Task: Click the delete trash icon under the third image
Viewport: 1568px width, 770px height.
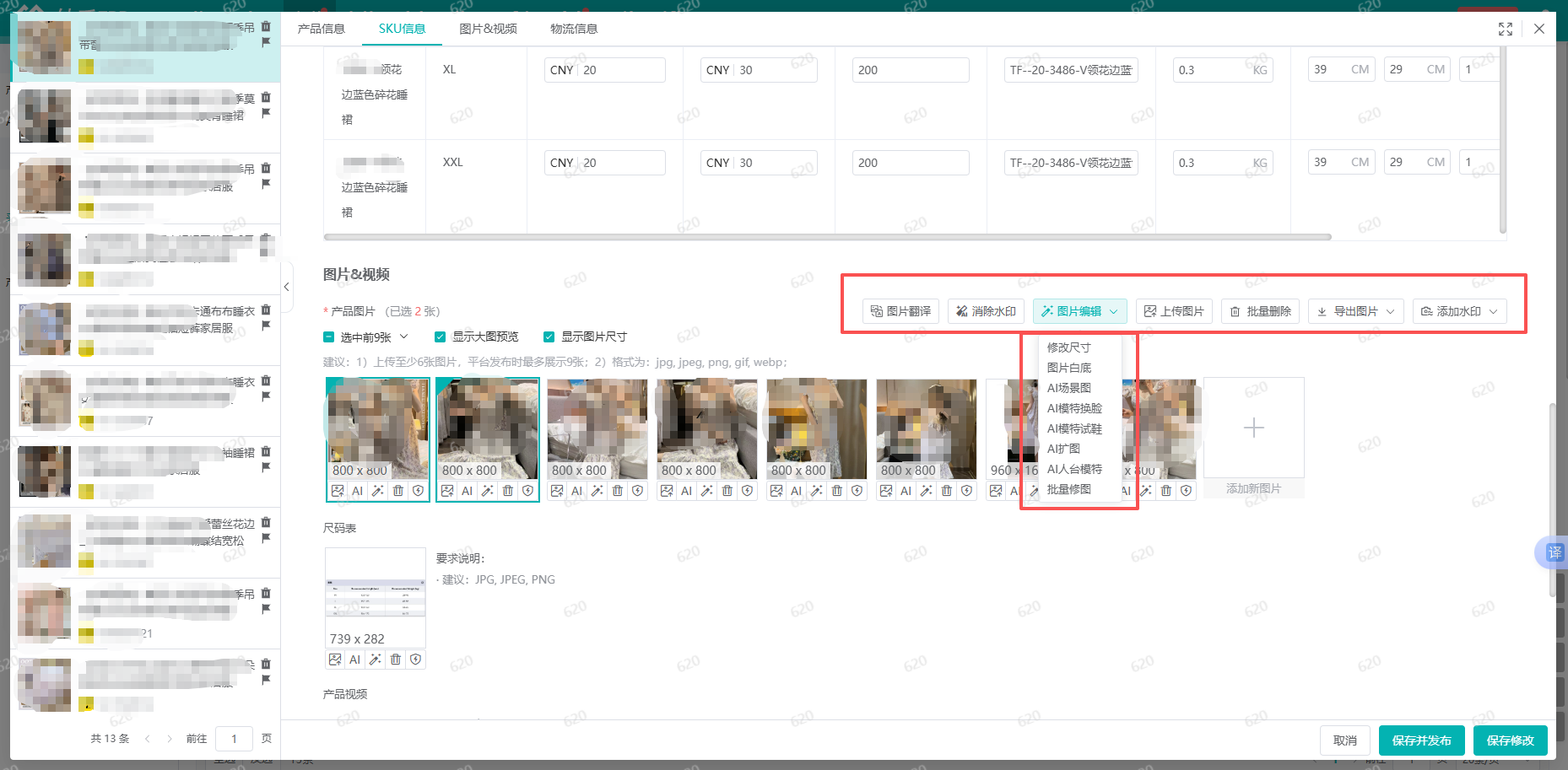Action: (617, 490)
